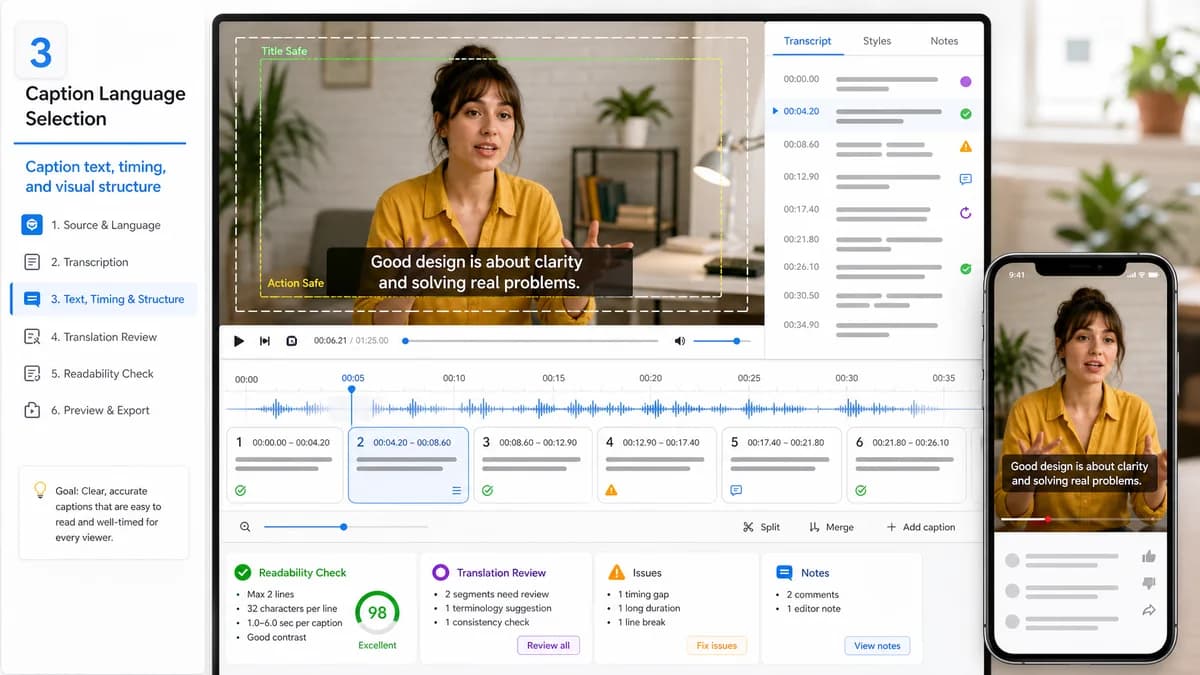This screenshot has width=1200, height=675.
Task: Select step 3. Text, Timing & Structure
Action: 104,299
